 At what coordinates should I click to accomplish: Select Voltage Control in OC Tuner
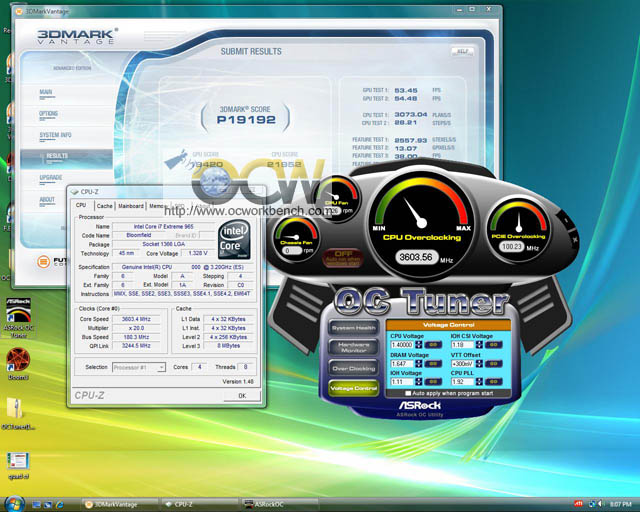(x=353, y=388)
